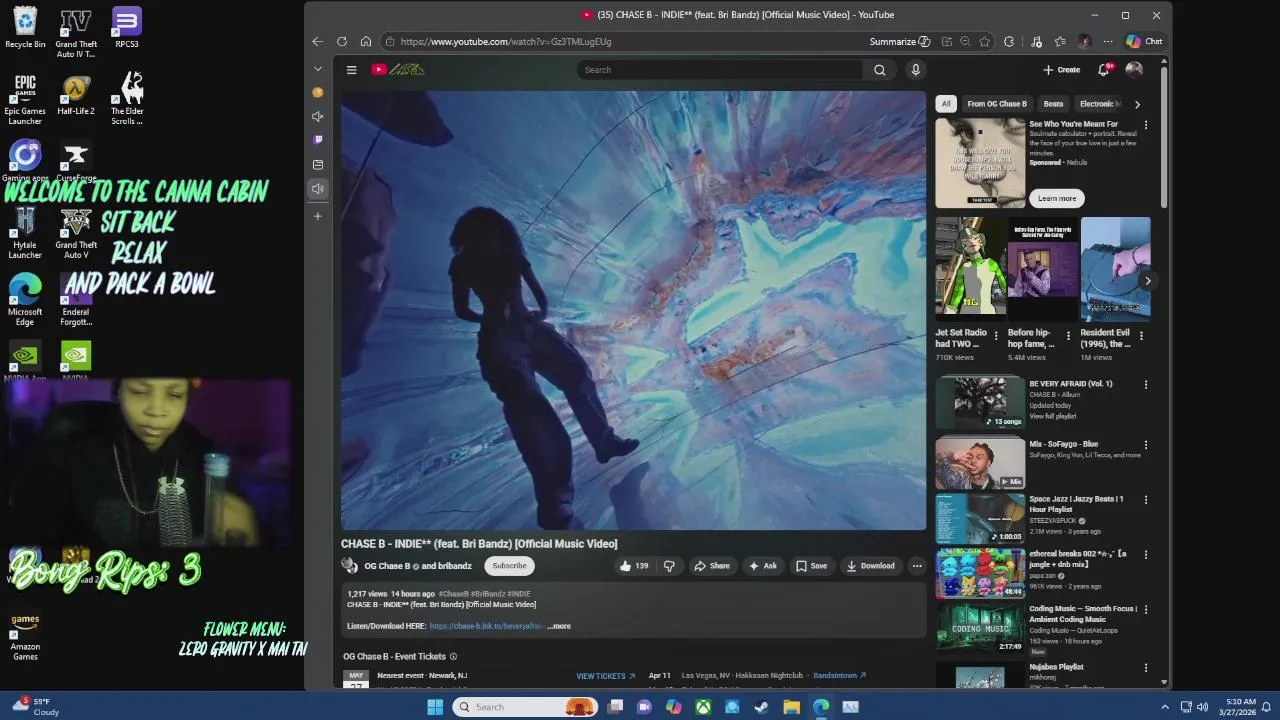The height and width of the screenshot is (720, 1280).
Task: Click the browser address bar URL
Action: 505,42
